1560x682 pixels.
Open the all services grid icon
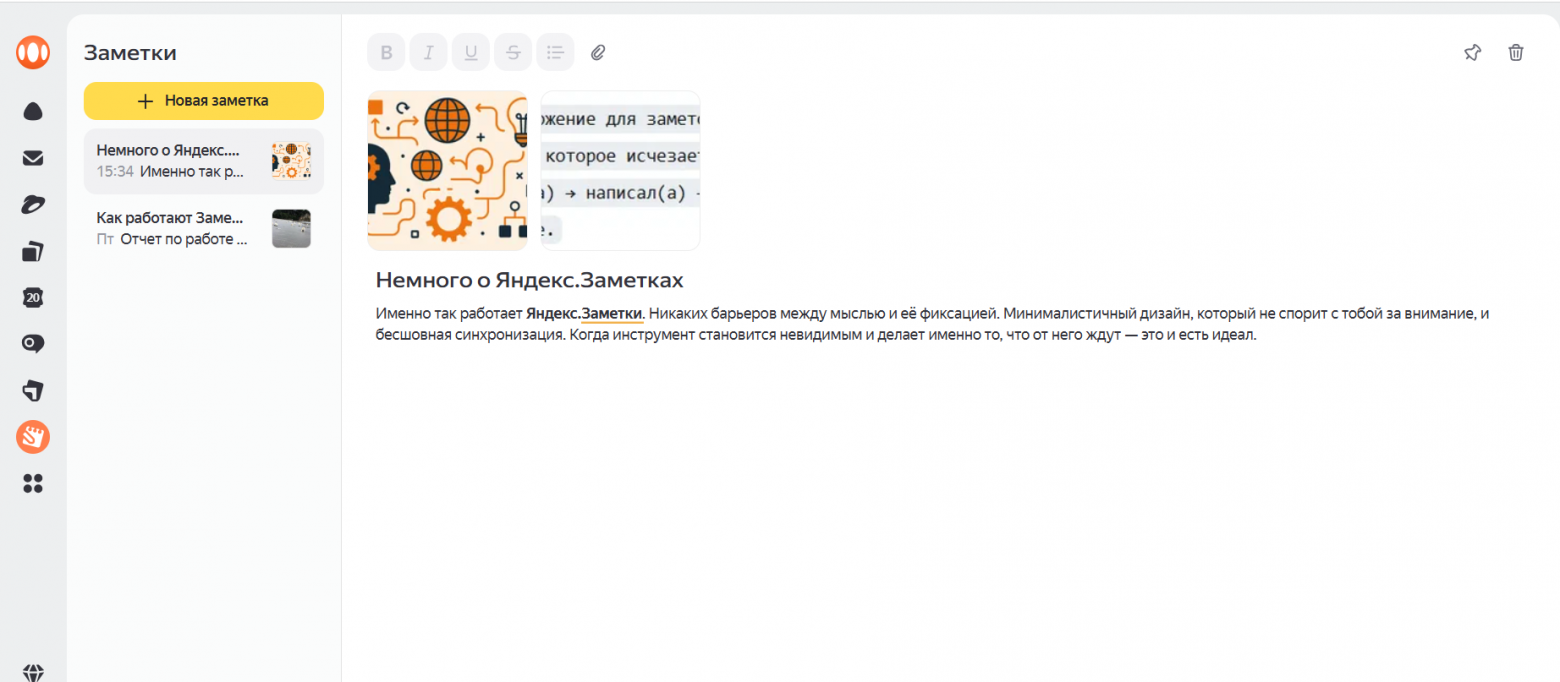click(33, 484)
